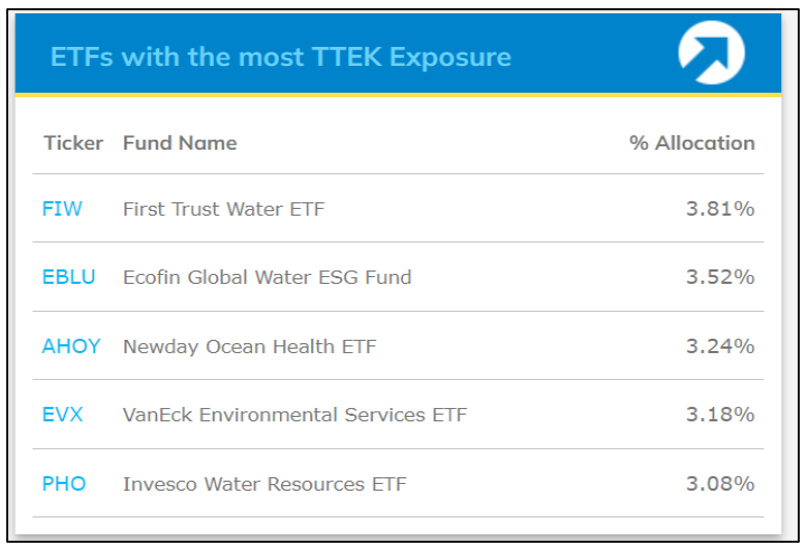
Task: Click the 3.81% allocation value
Action: (x=720, y=209)
